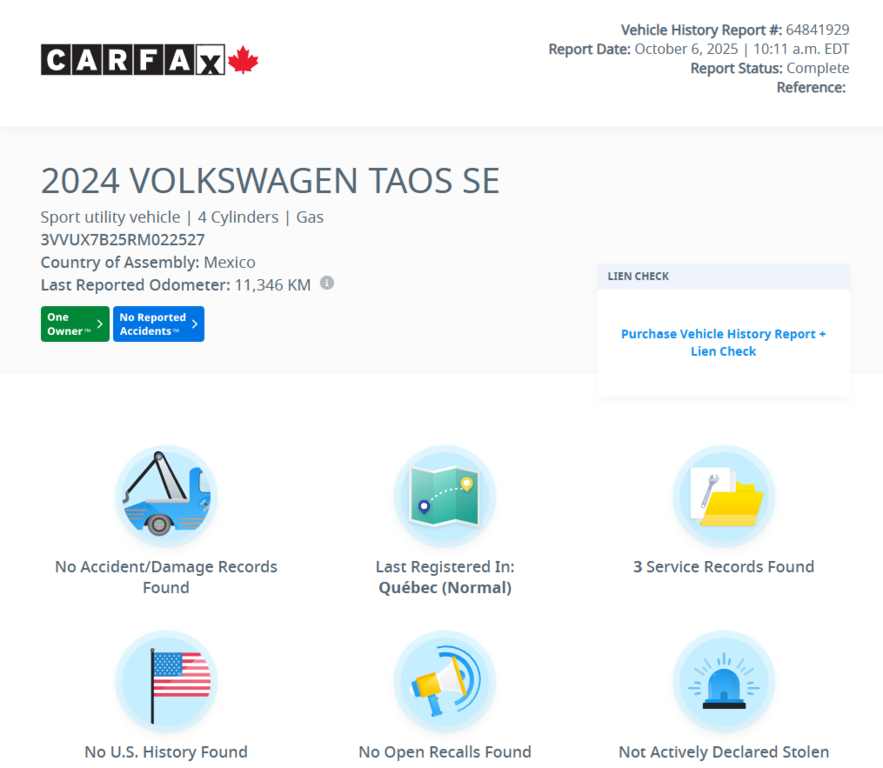The image size is (883, 768).
Task: Click the odometer info tooltip icon
Action: (326, 283)
